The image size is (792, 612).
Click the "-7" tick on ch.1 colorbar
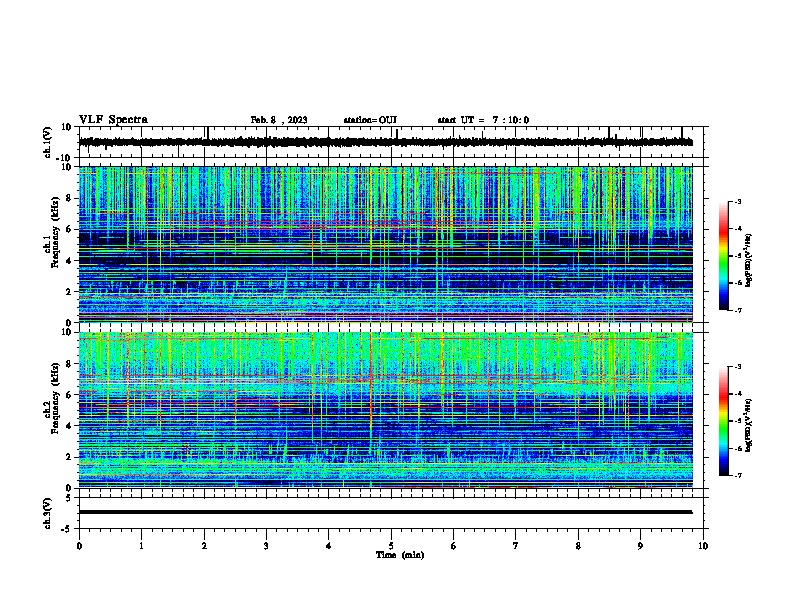pyautogui.click(x=737, y=310)
